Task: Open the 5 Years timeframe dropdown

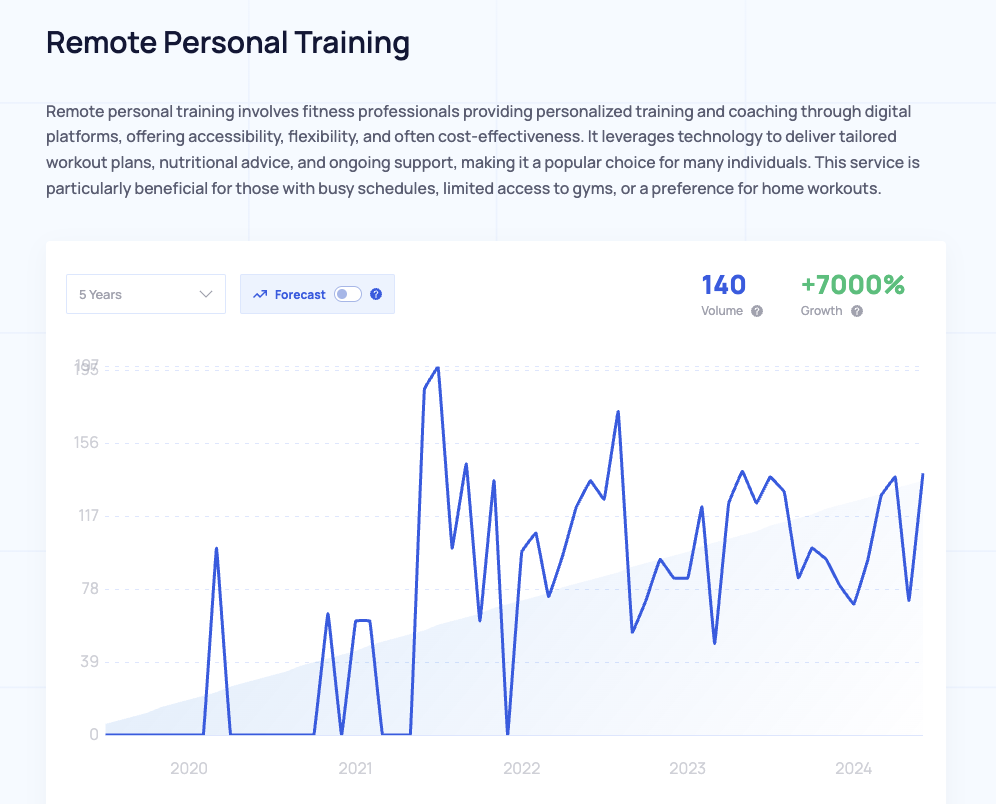Action: tap(145, 293)
